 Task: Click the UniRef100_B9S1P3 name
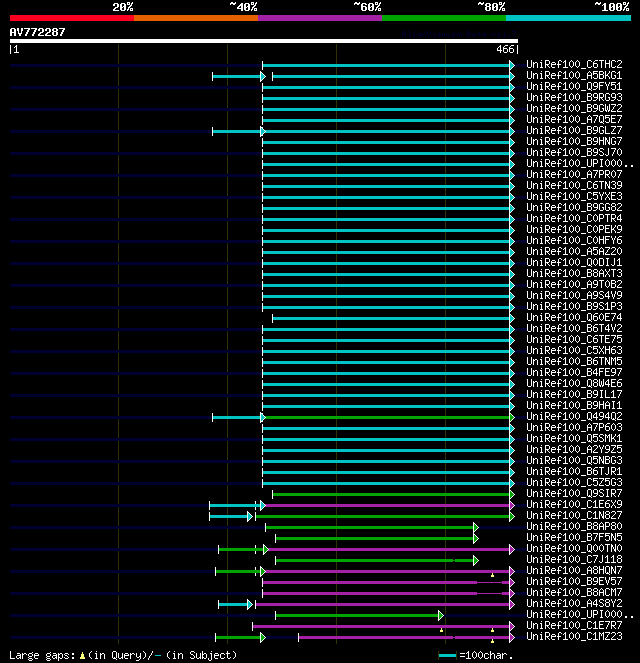[574, 306]
